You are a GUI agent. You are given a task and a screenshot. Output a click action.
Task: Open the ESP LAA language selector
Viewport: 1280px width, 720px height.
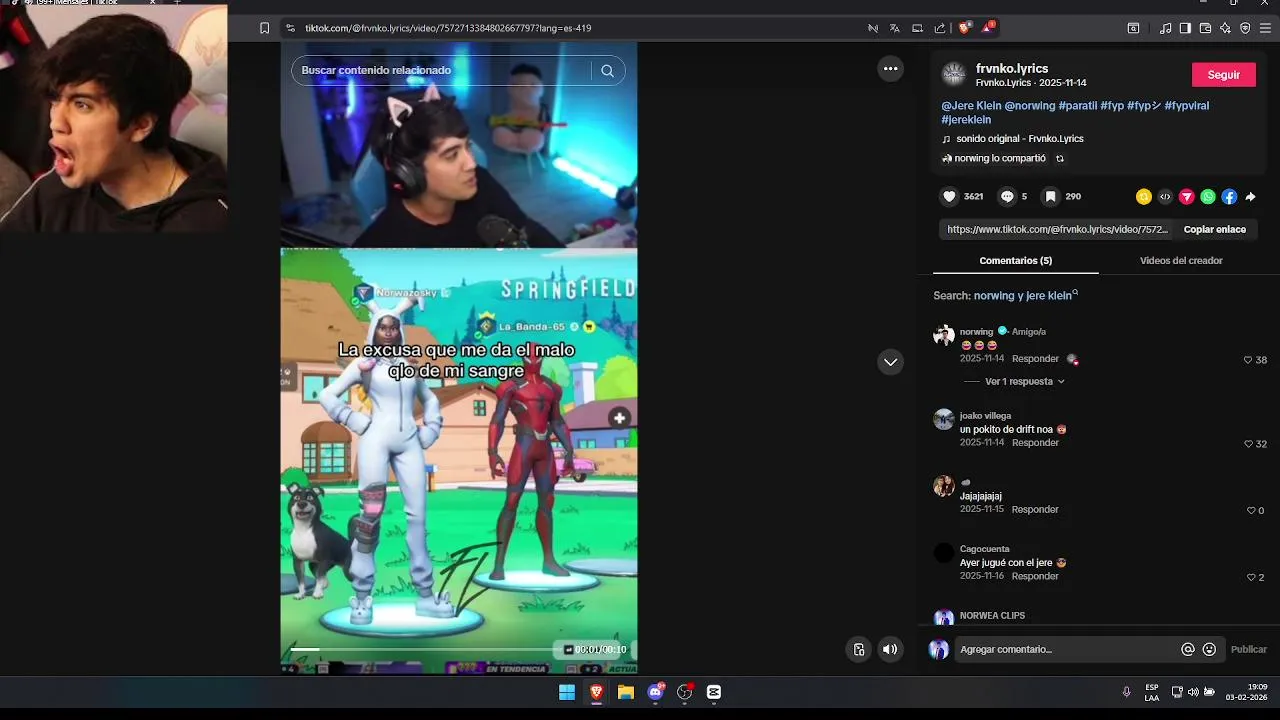tap(1152, 692)
